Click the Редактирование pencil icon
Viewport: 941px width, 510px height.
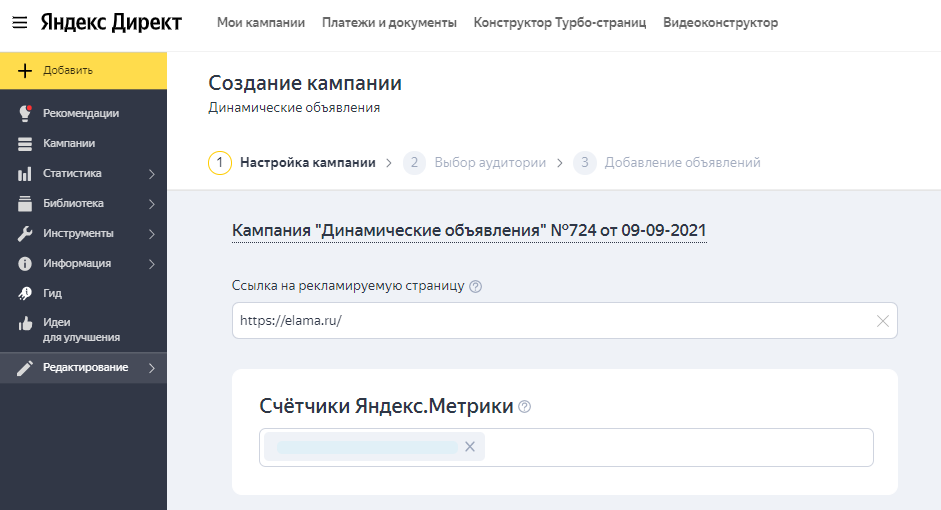(x=25, y=368)
